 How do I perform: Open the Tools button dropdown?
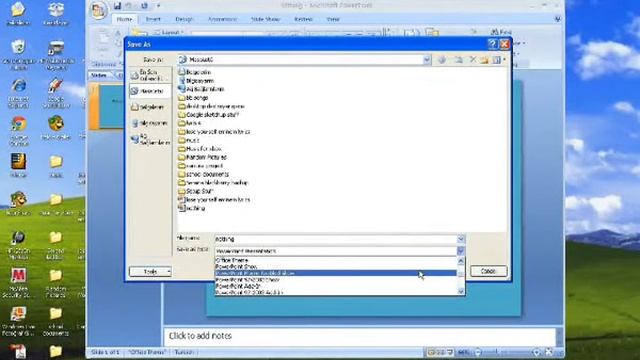coord(150,271)
